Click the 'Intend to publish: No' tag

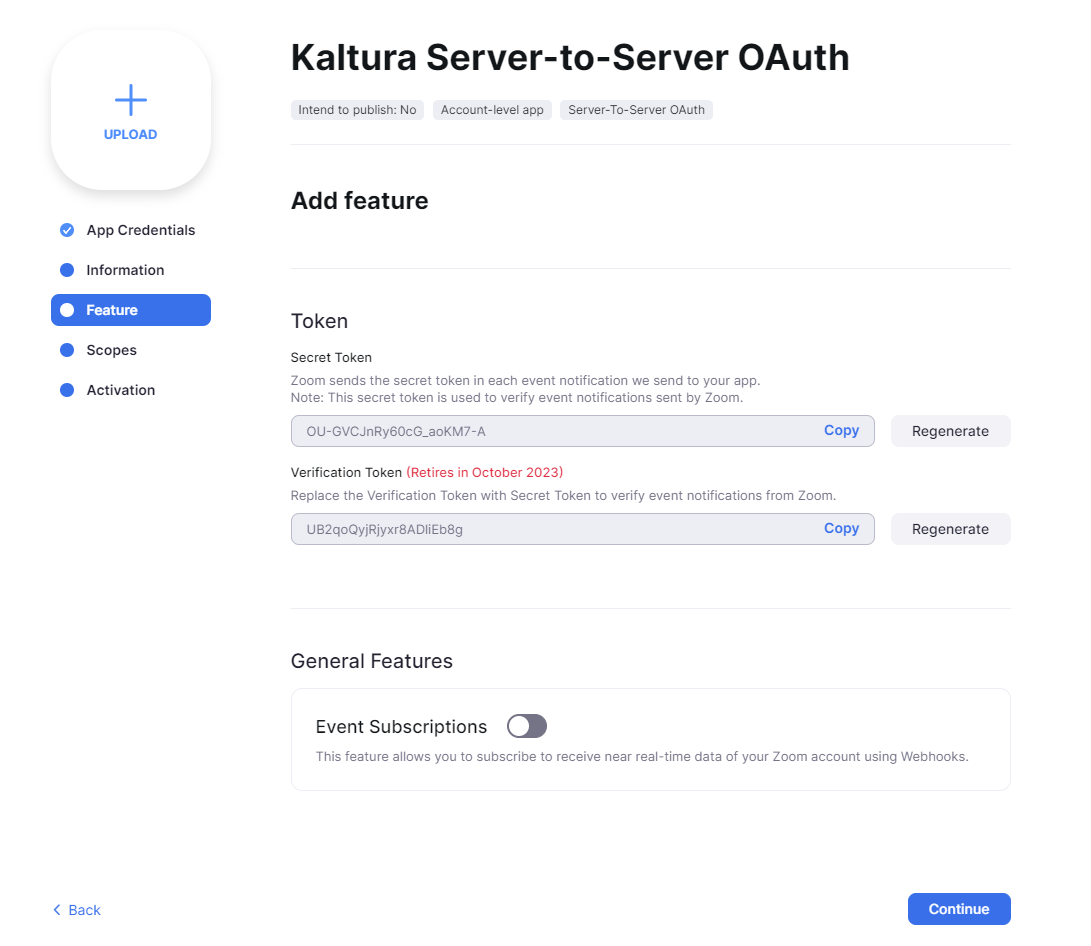[x=357, y=110]
